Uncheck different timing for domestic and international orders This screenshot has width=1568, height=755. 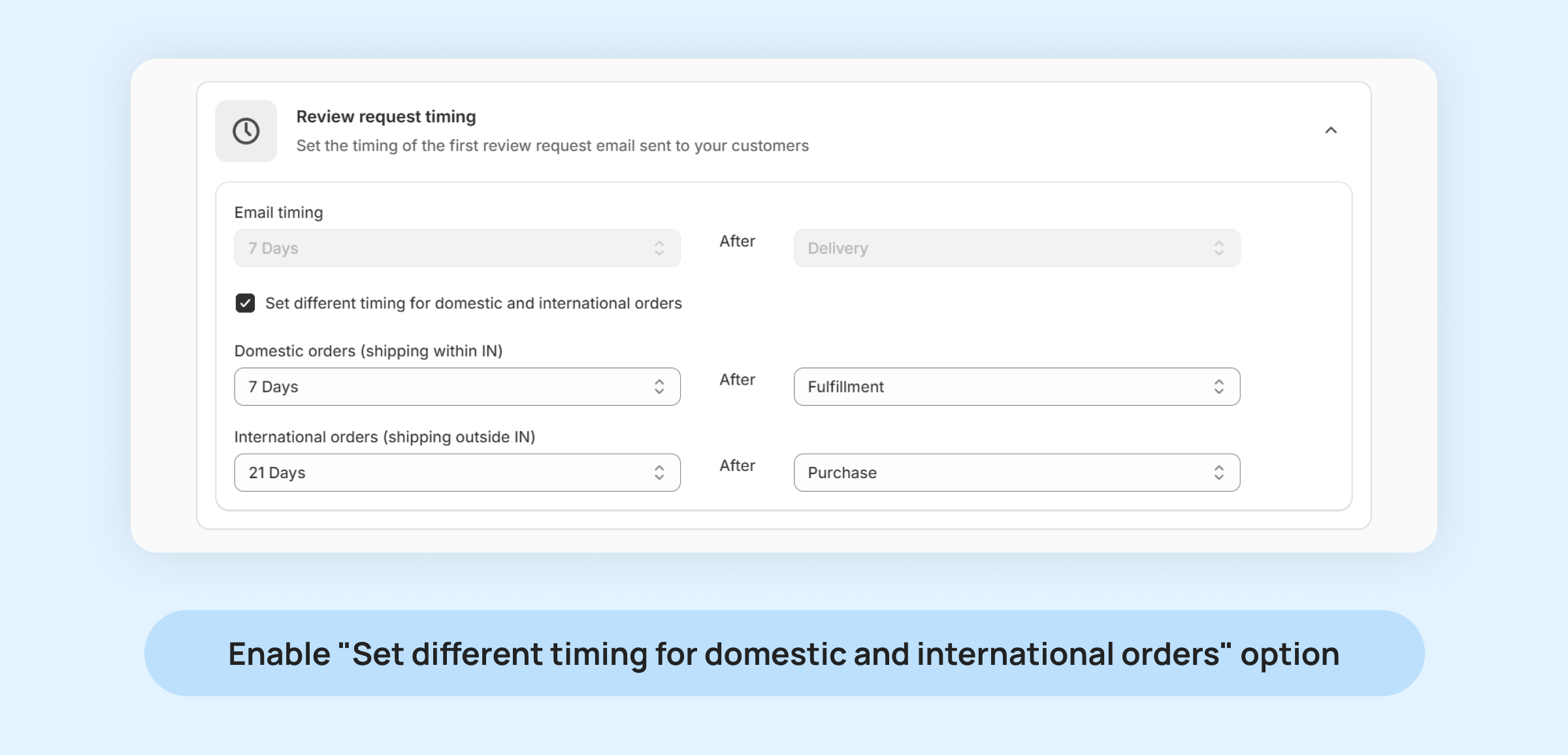(246, 303)
